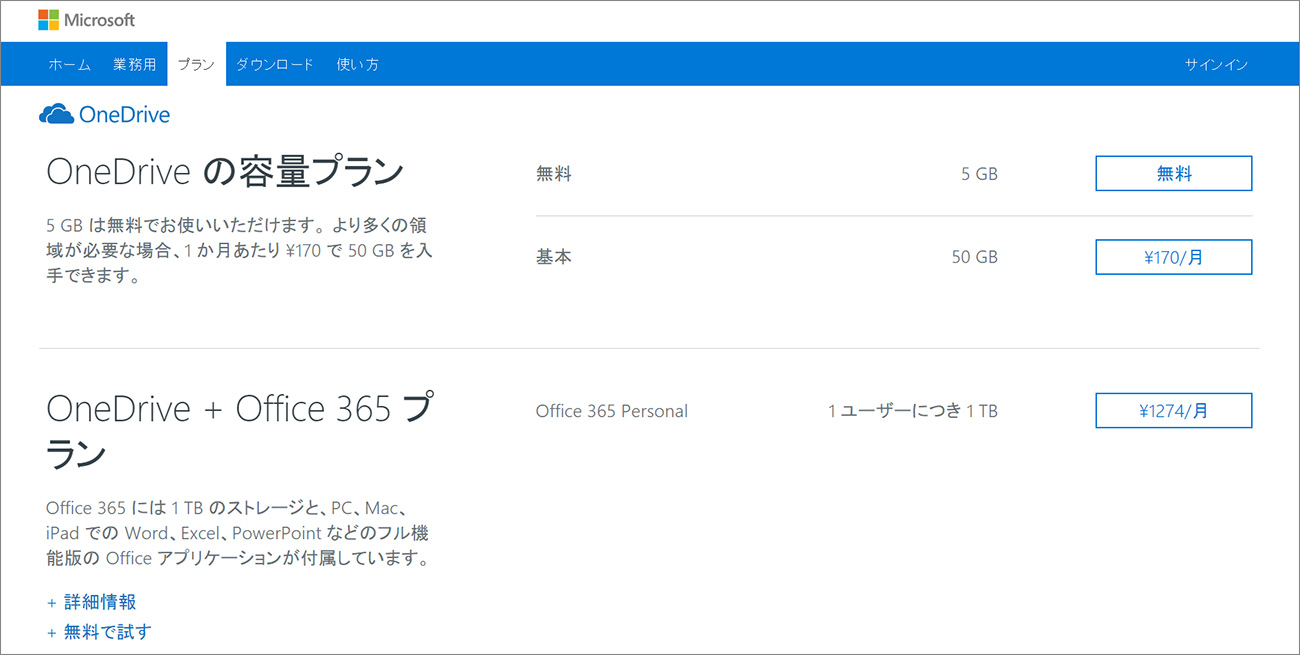
Task: Select the プラン tab
Action: 196,64
